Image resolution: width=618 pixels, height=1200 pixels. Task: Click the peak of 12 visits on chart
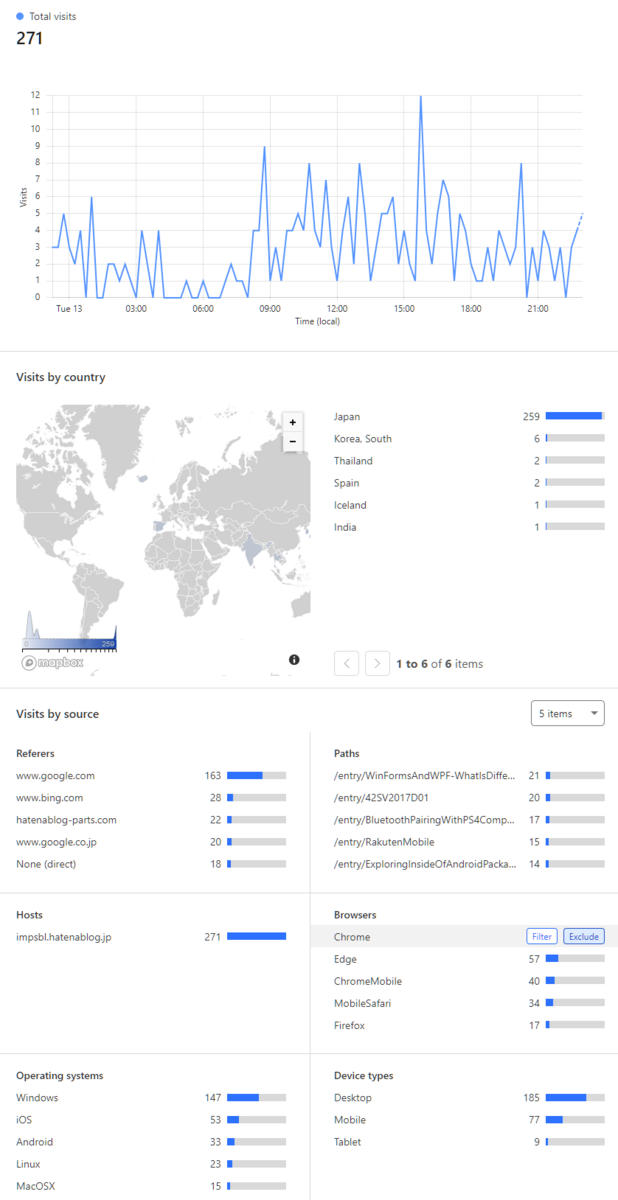(x=420, y=96)
